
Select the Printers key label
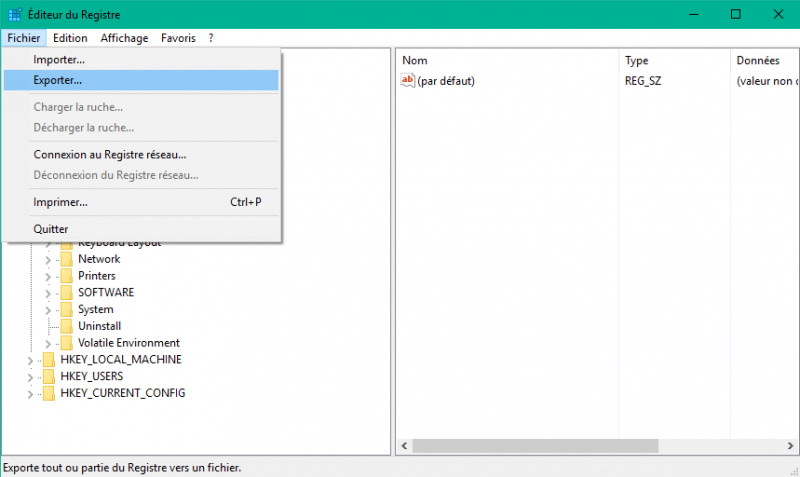(97, 276)
